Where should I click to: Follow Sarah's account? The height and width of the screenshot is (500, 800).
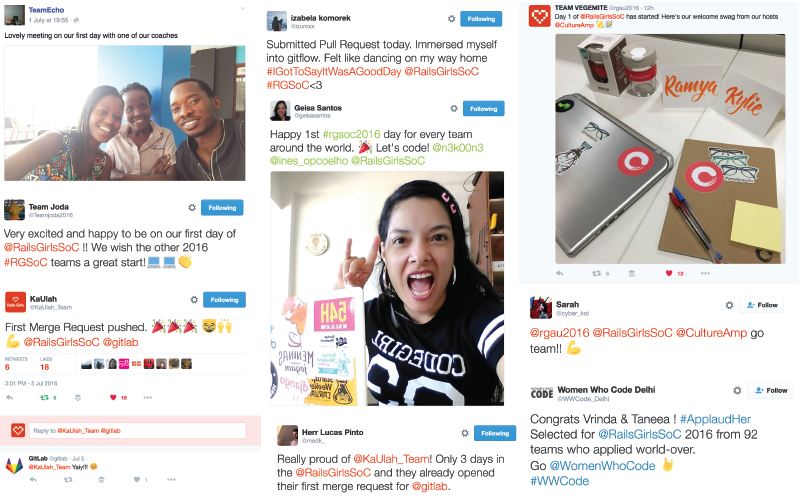point(762,305)
